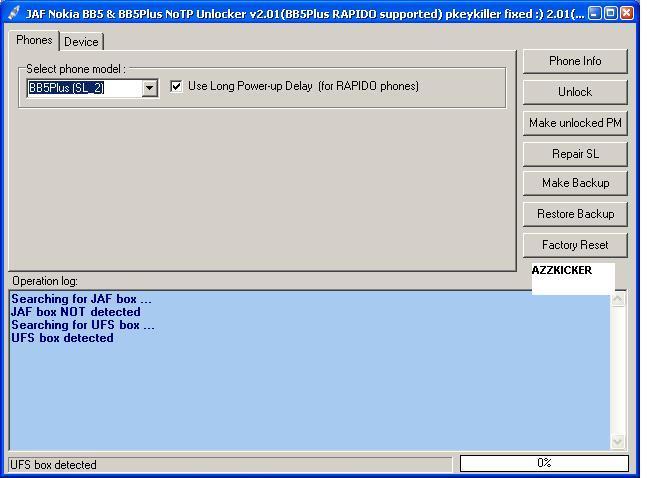Click the Repair SL button
Image resolution: width=651 pixels, height=478 pixels.
point(575,154)
